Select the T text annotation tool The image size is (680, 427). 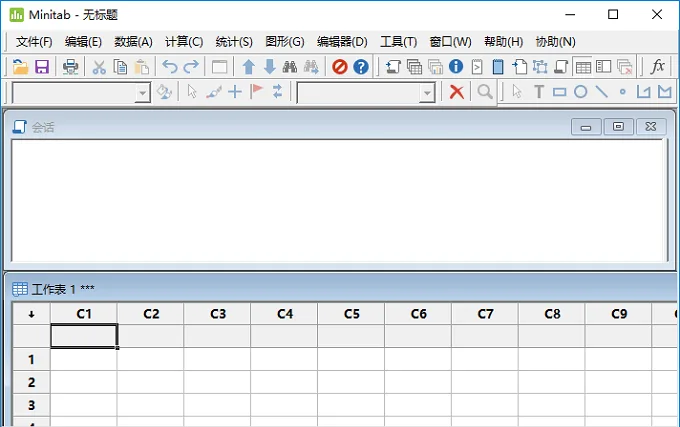coord(539,92)
